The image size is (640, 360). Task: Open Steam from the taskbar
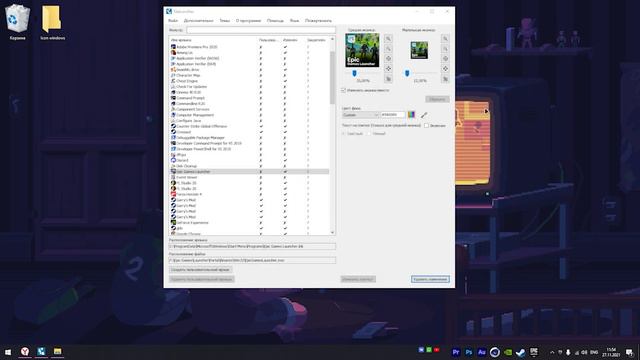520,352
